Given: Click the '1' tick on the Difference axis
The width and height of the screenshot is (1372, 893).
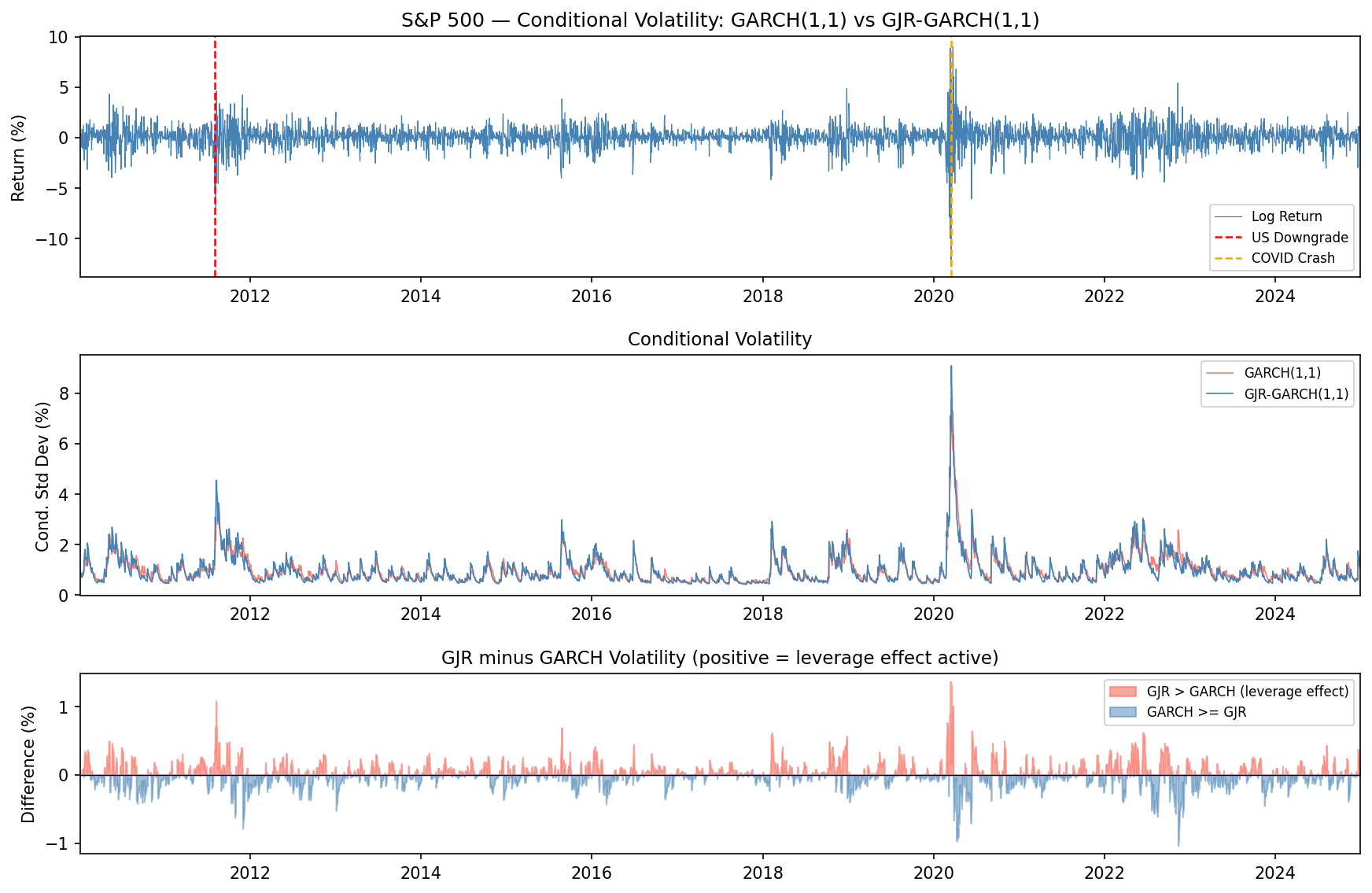Looking at the screenshot, I should [x=66, y=707].
